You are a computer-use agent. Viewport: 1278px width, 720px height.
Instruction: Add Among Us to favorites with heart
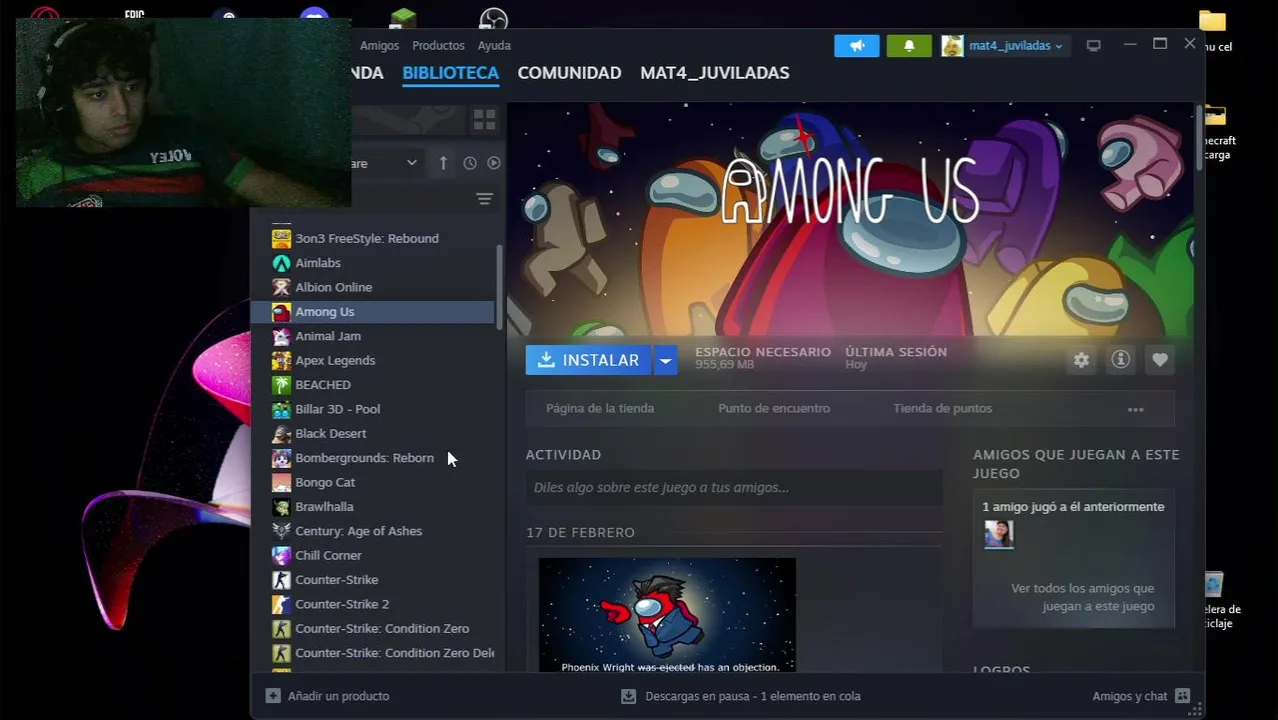coord(1159,360)
